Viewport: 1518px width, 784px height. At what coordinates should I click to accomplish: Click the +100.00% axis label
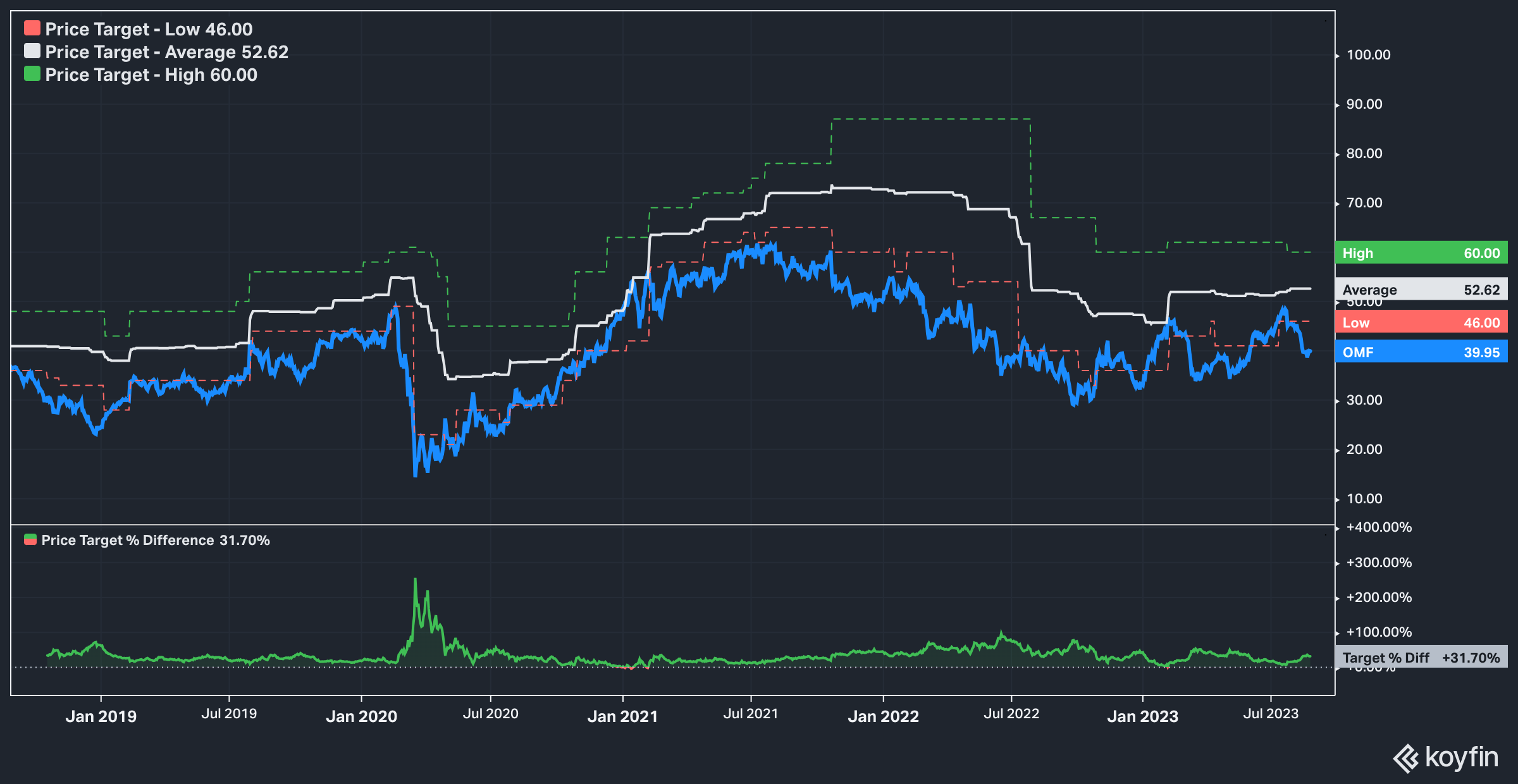click(x=1379, y=632)
